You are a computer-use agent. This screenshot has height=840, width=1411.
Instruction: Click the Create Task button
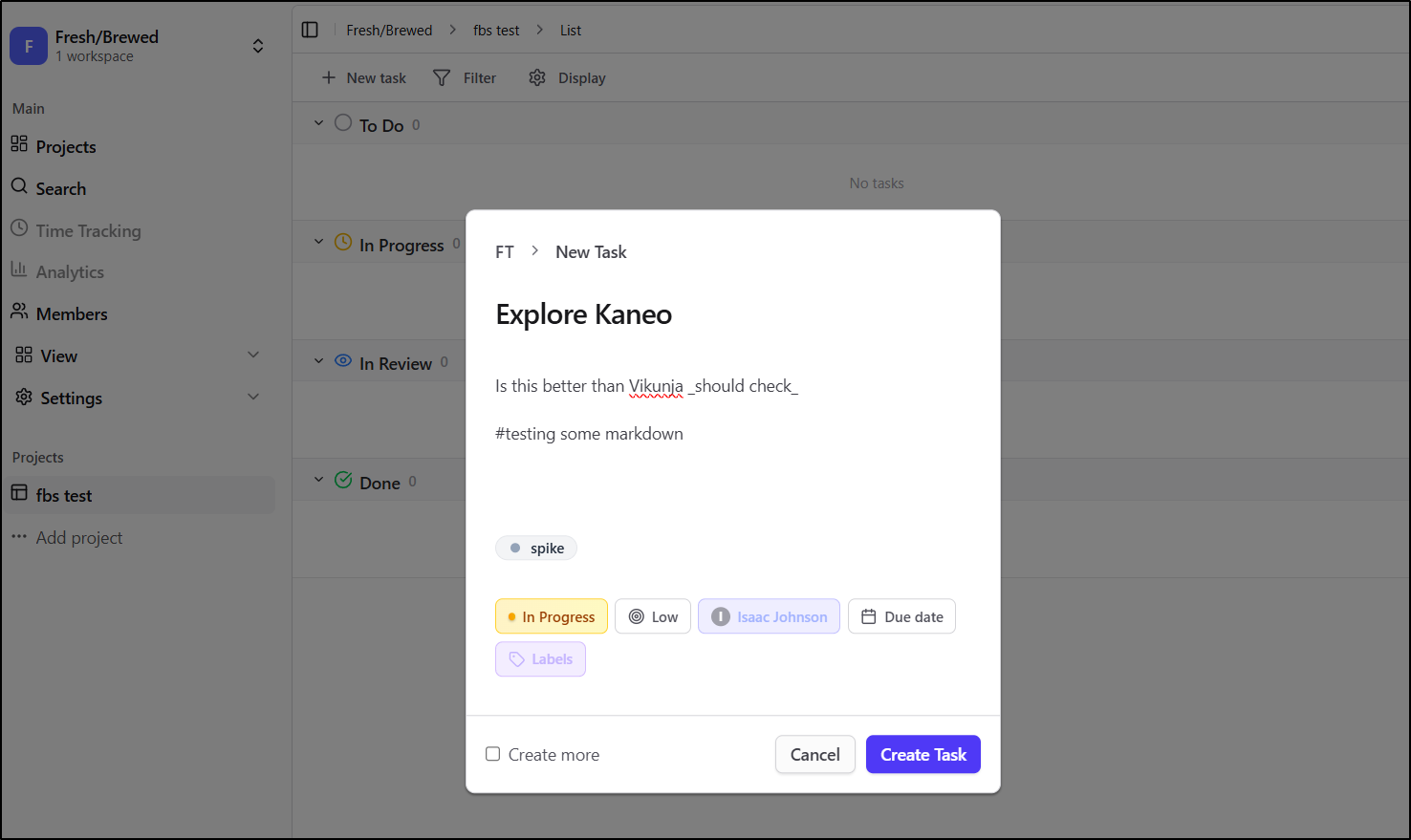(x=923, y=755)
